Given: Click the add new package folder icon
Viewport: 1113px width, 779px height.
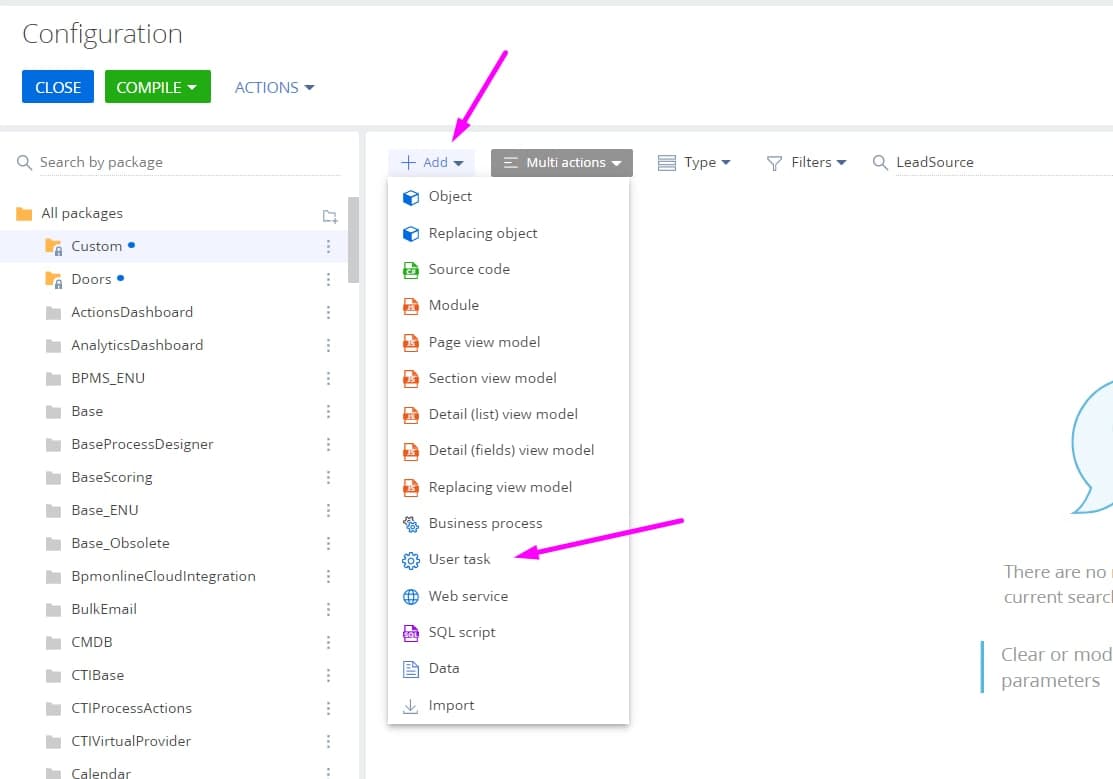Looking at the screenshot, I should (329, 216).
